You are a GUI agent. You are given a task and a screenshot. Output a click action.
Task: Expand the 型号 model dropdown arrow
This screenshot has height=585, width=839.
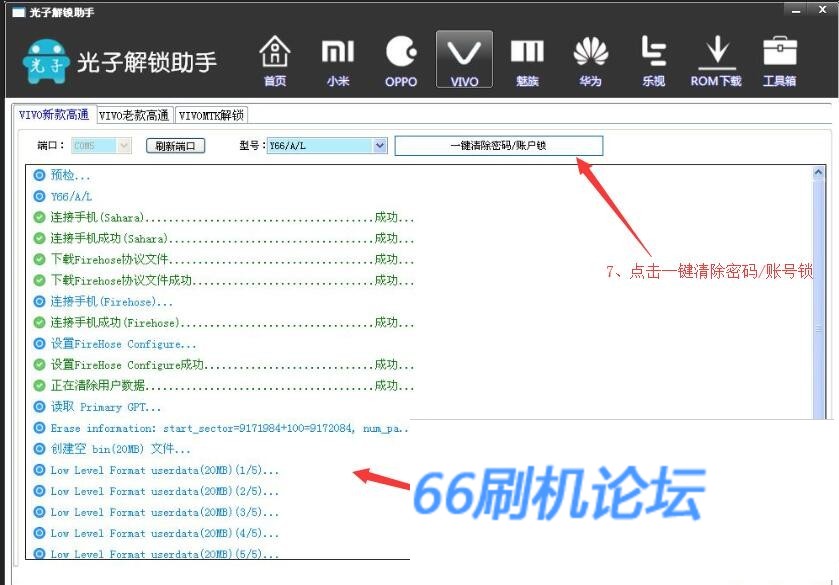(379, 146)
